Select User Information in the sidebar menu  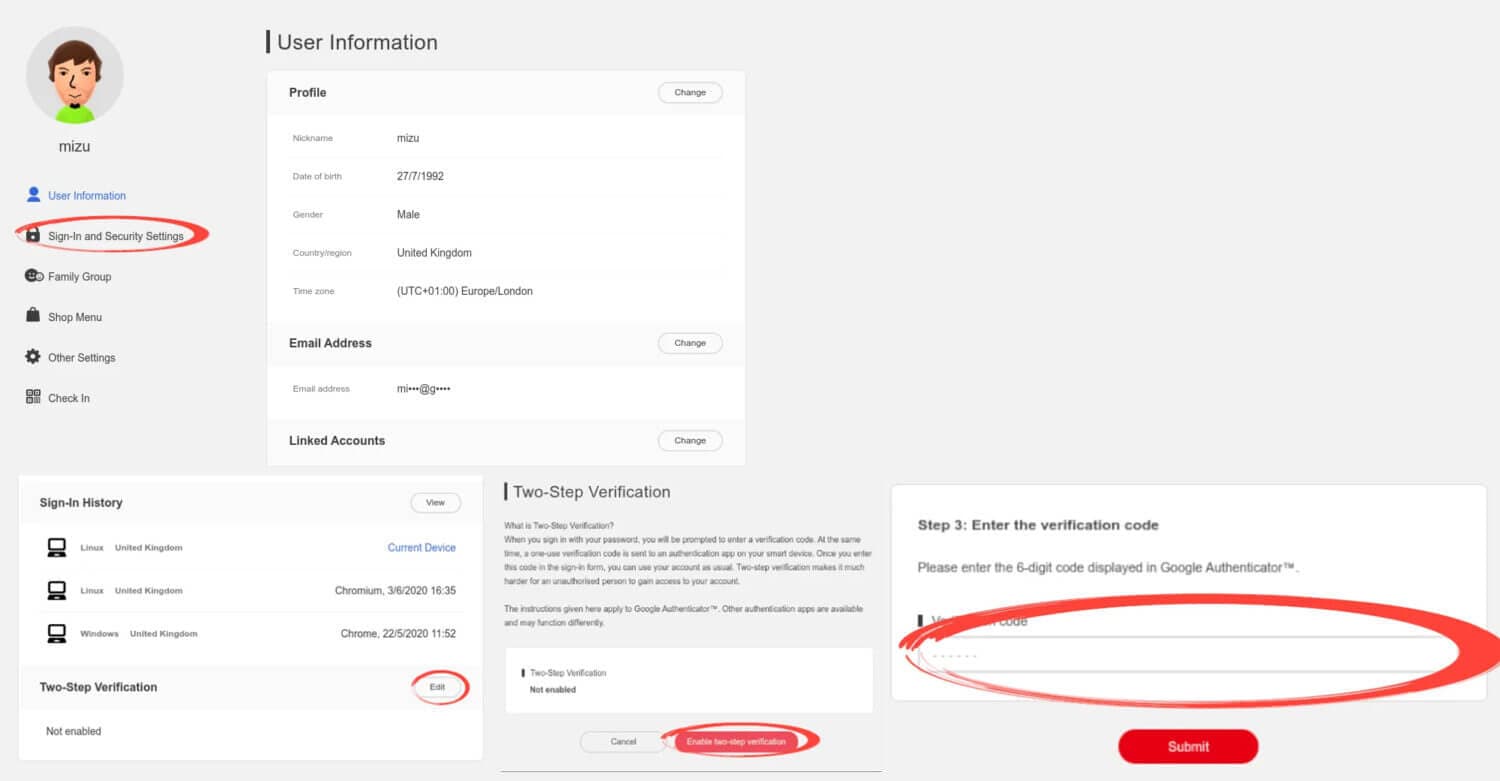85,195
